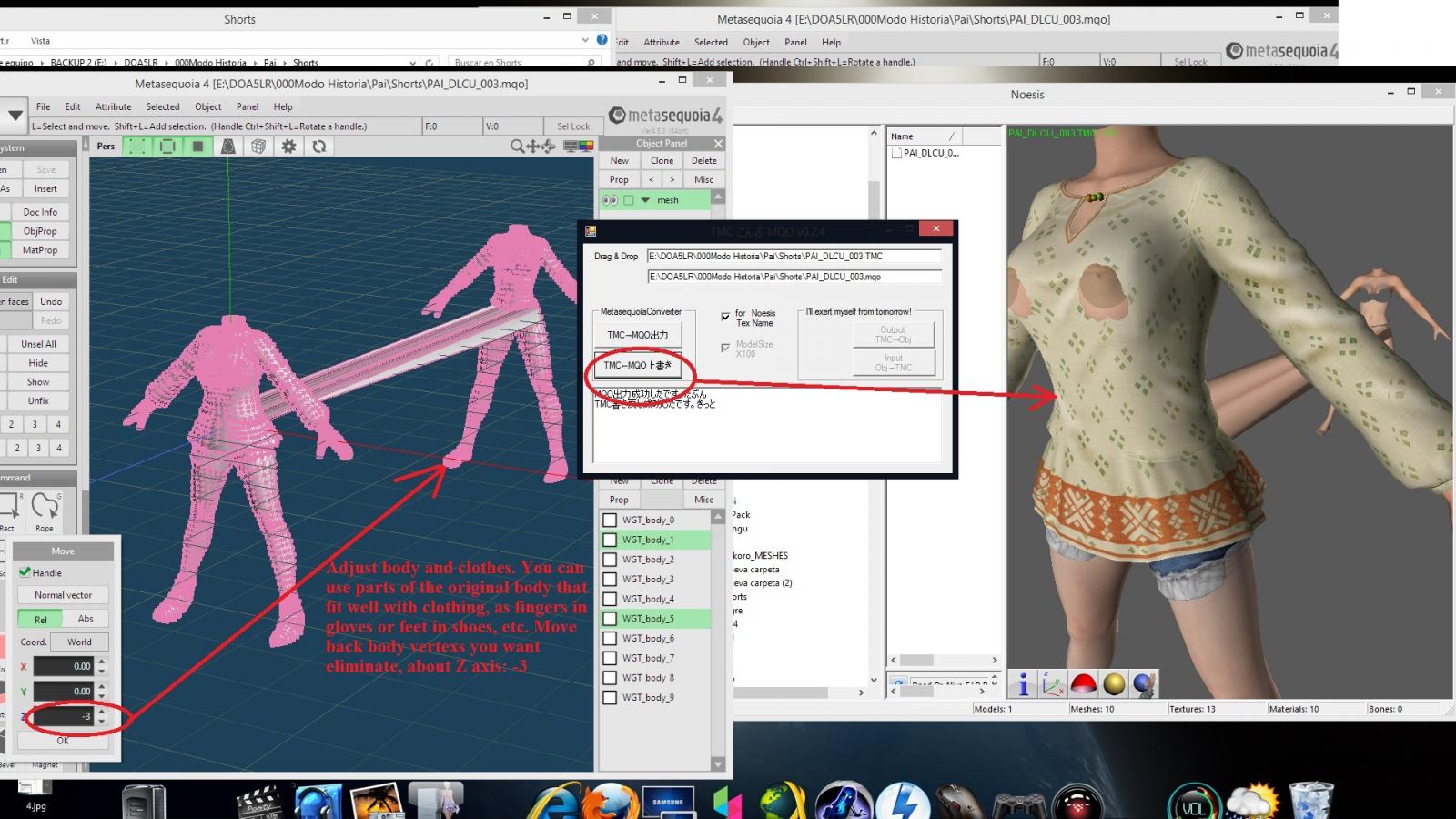Click the Normal vector button
Screen dimensions: 1456x819
point(64,595)
